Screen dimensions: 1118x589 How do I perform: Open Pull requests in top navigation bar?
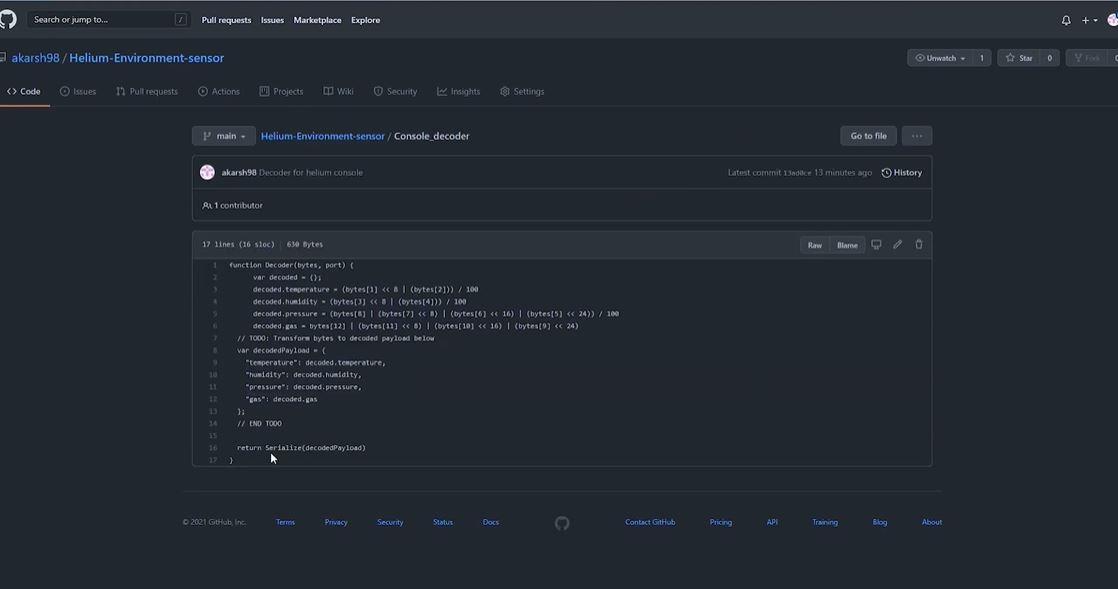point(226,20)
